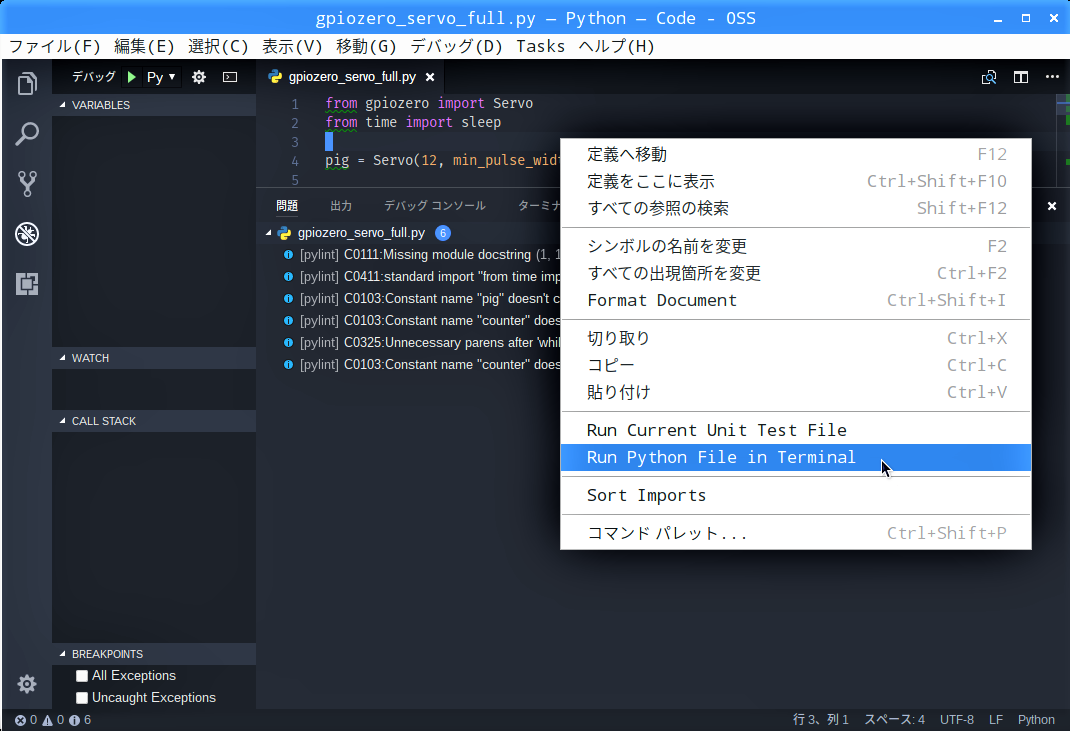The height and width of the screenshot is (731, 1070).
Task: Enable the Uncaught Exceptions breakpoint checkbox
Action: pyautogui.click(x=82, y=698)
